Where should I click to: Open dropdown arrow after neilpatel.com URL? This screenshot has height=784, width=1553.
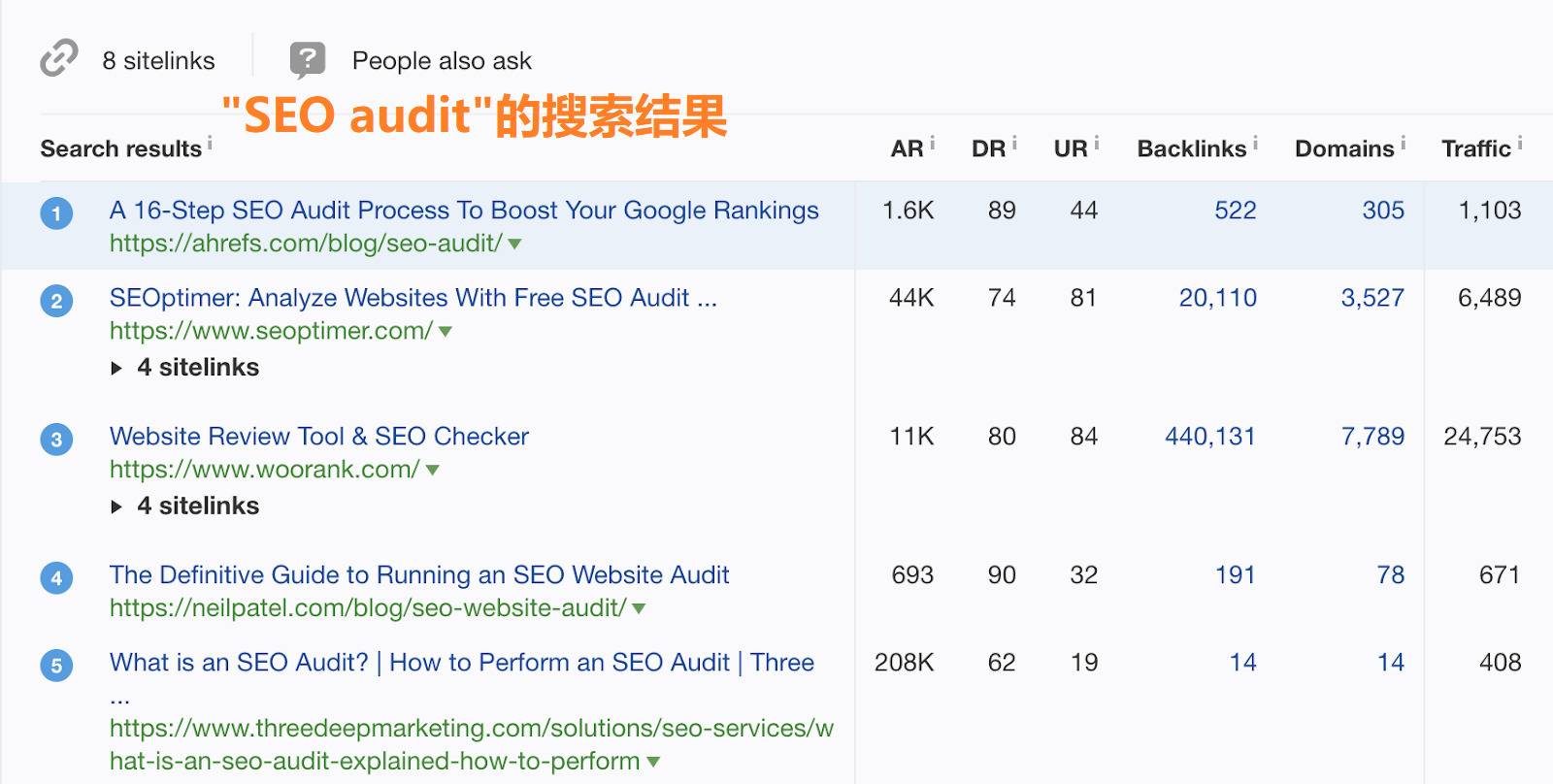tap(639, 609)
